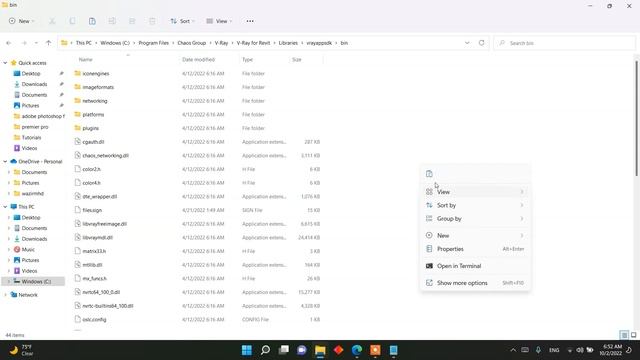
Task: Navigate to Program Files breadcrumb
Action: [153, 43]
